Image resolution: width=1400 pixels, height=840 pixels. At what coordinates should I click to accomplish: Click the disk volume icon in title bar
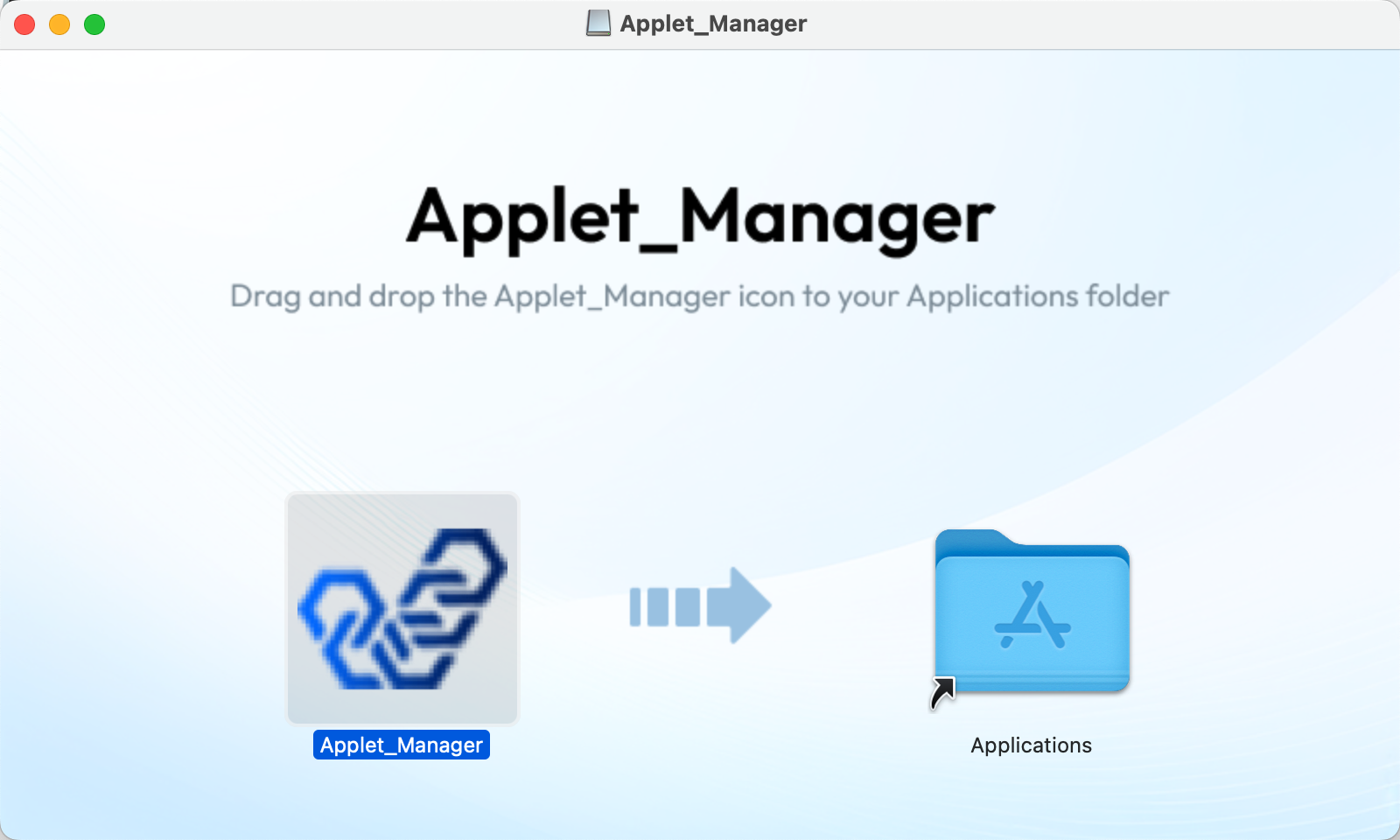pyautogui.click(x=598, y=24)
